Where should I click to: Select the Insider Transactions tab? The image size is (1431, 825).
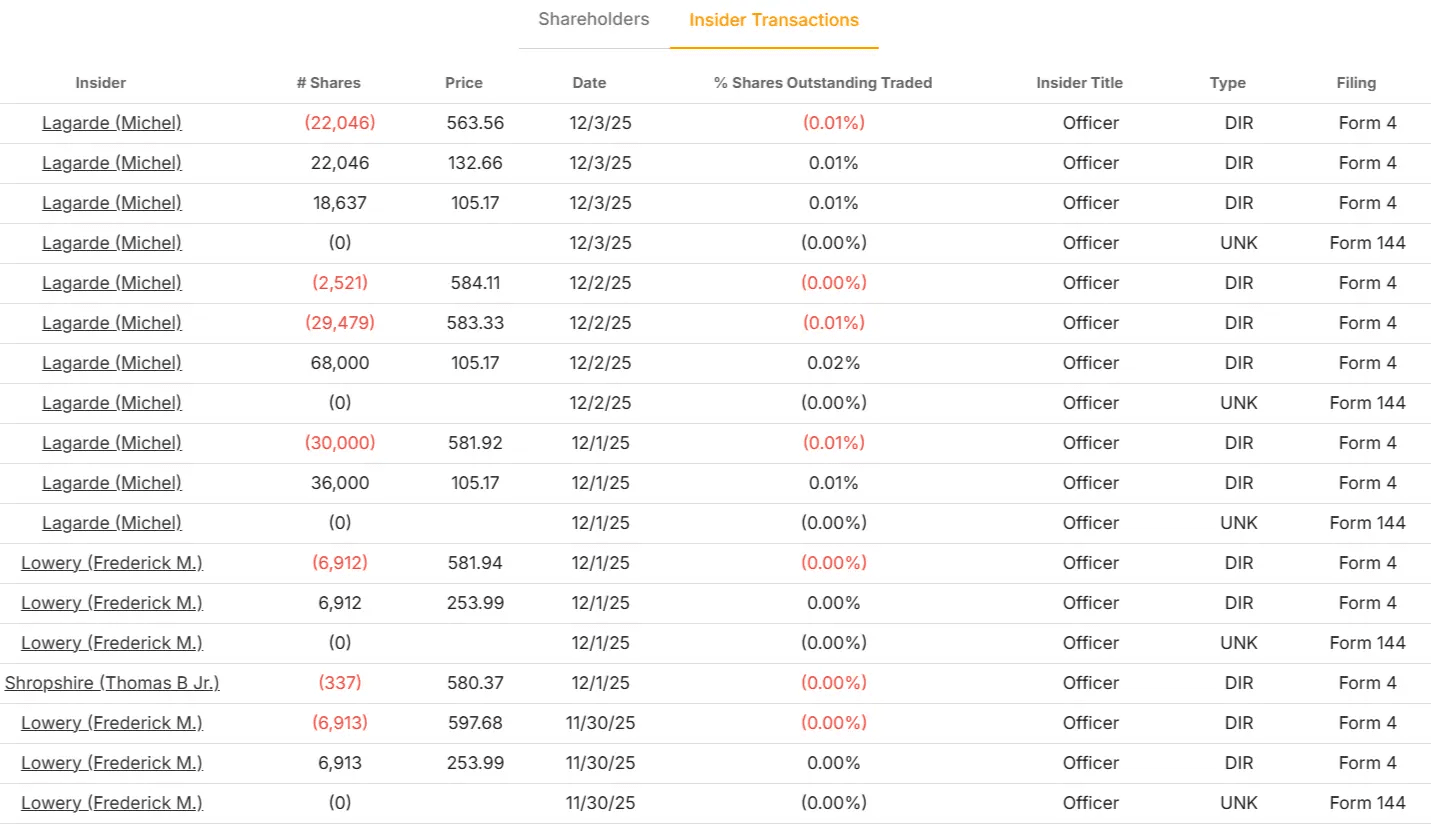click(x=773, y=20)
